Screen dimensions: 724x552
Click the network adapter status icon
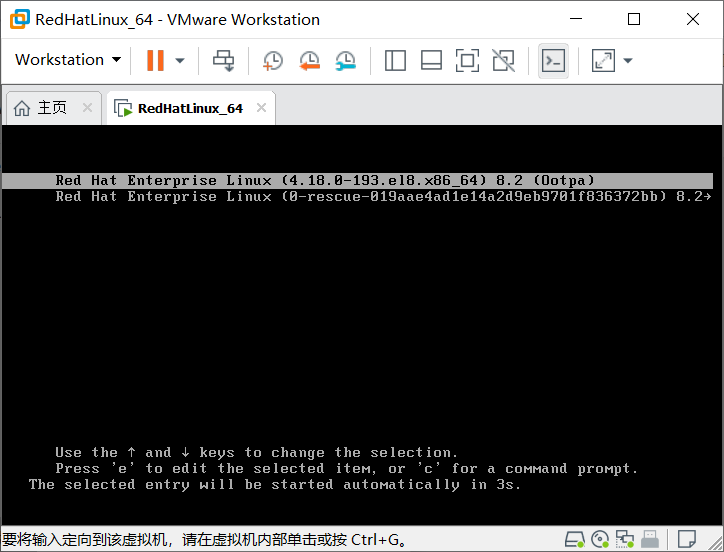[625, 539]
